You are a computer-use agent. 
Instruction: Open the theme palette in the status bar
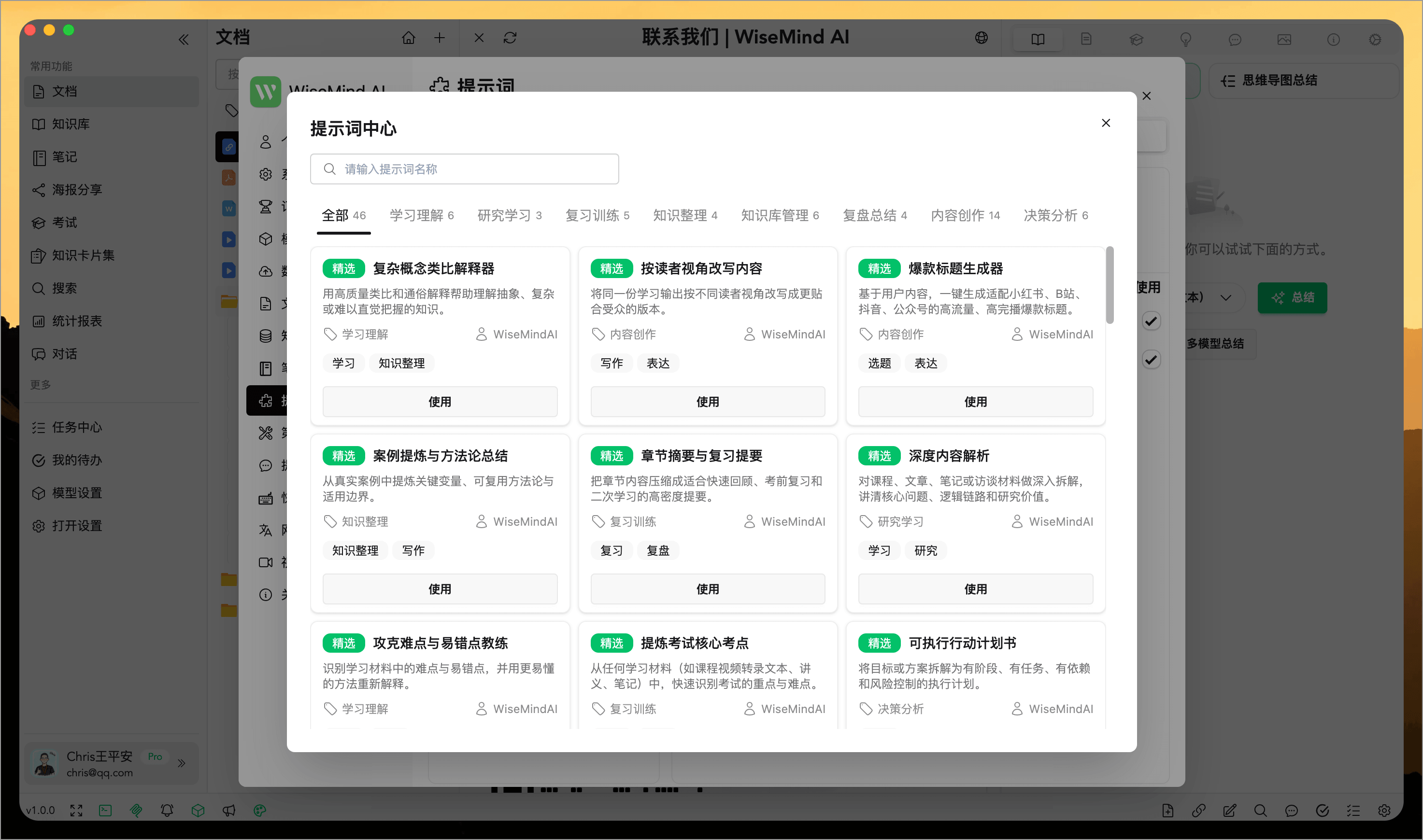pos(259,810)
